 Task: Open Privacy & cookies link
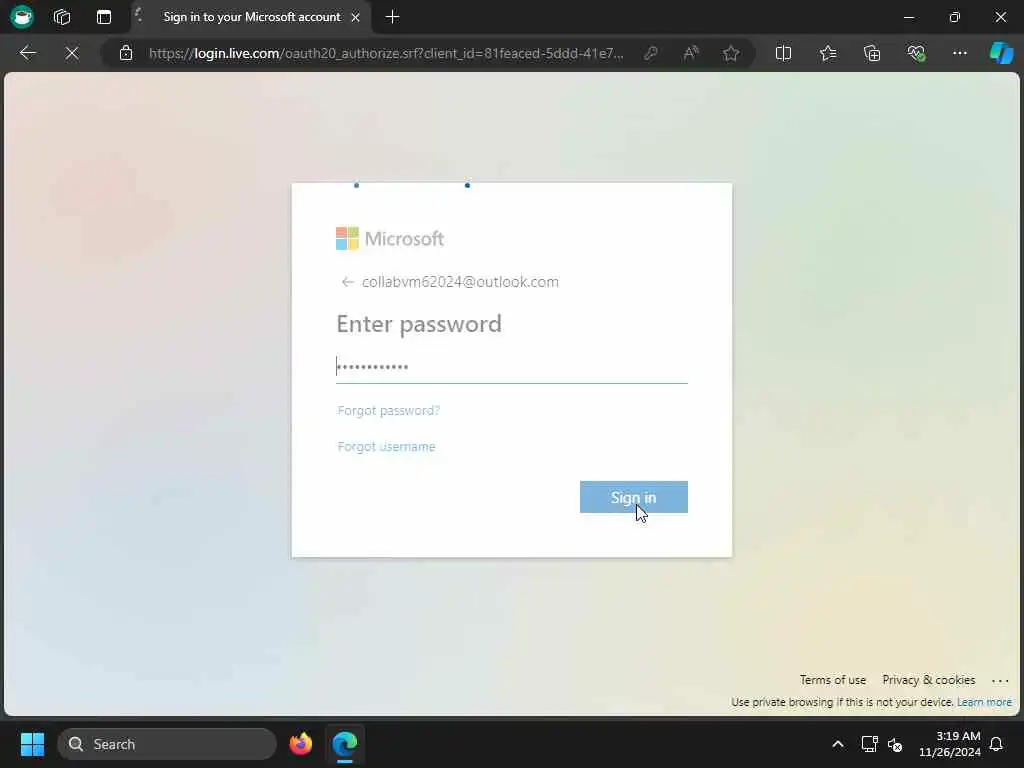(928, 680)
